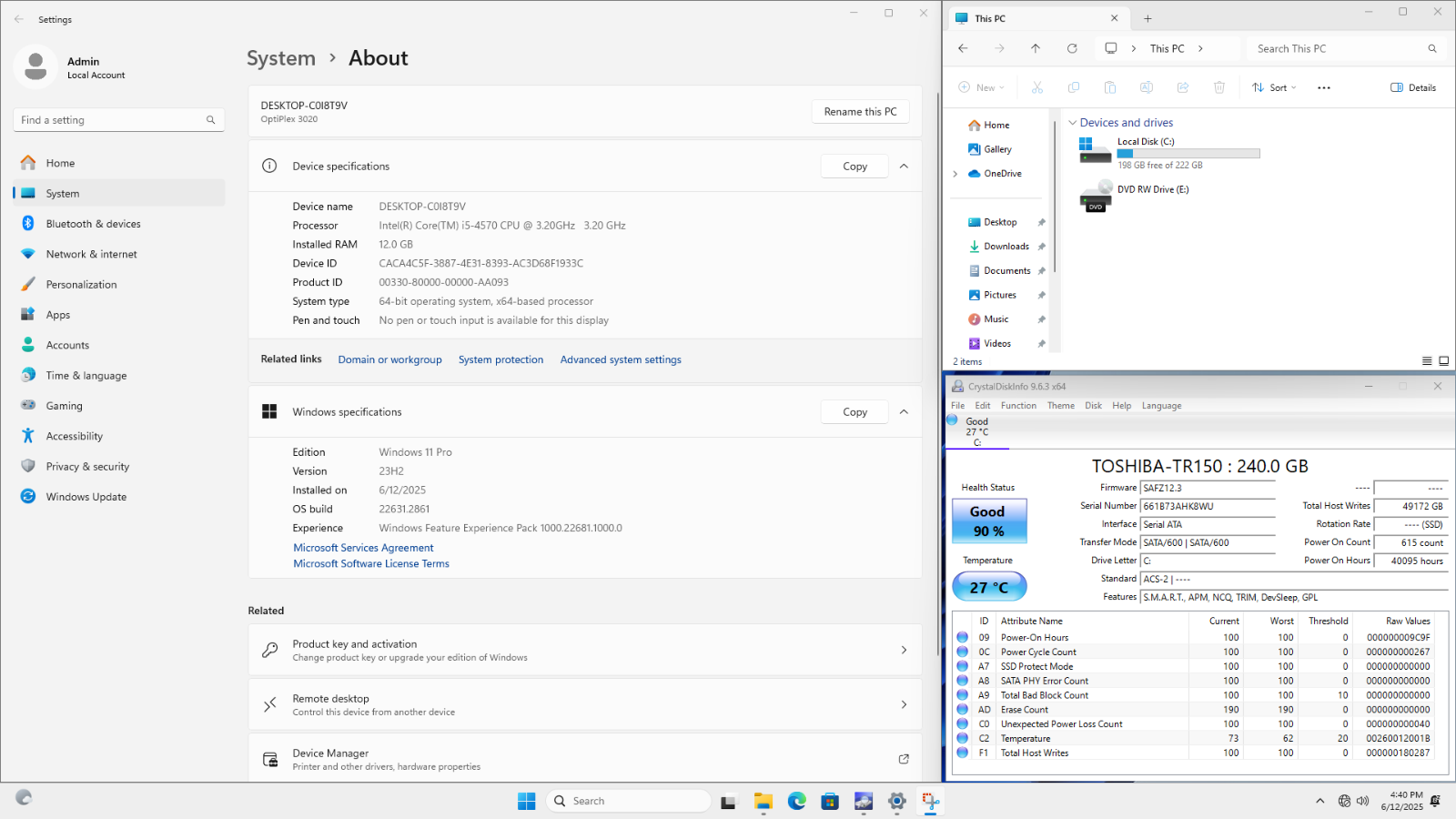1456x819 pixels.
Task: Open Network & internet settings
Action: pos(119,254)
